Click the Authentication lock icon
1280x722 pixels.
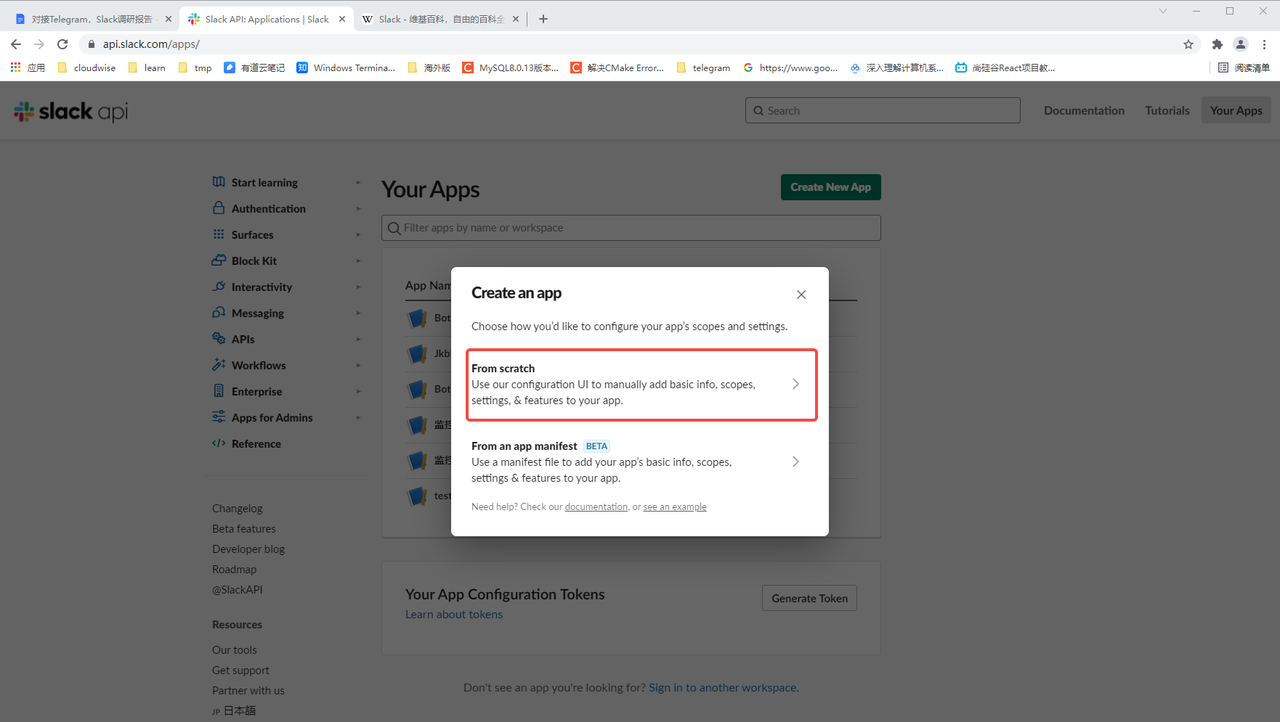click(219, 208)
